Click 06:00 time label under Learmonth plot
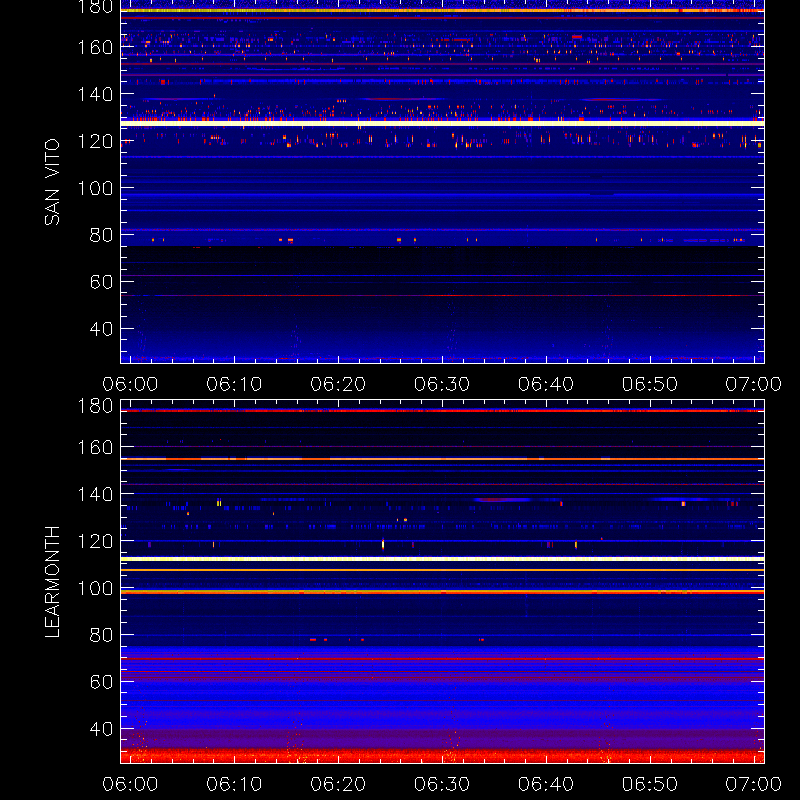This screenshot has width=800, height=800. point(130,784)
